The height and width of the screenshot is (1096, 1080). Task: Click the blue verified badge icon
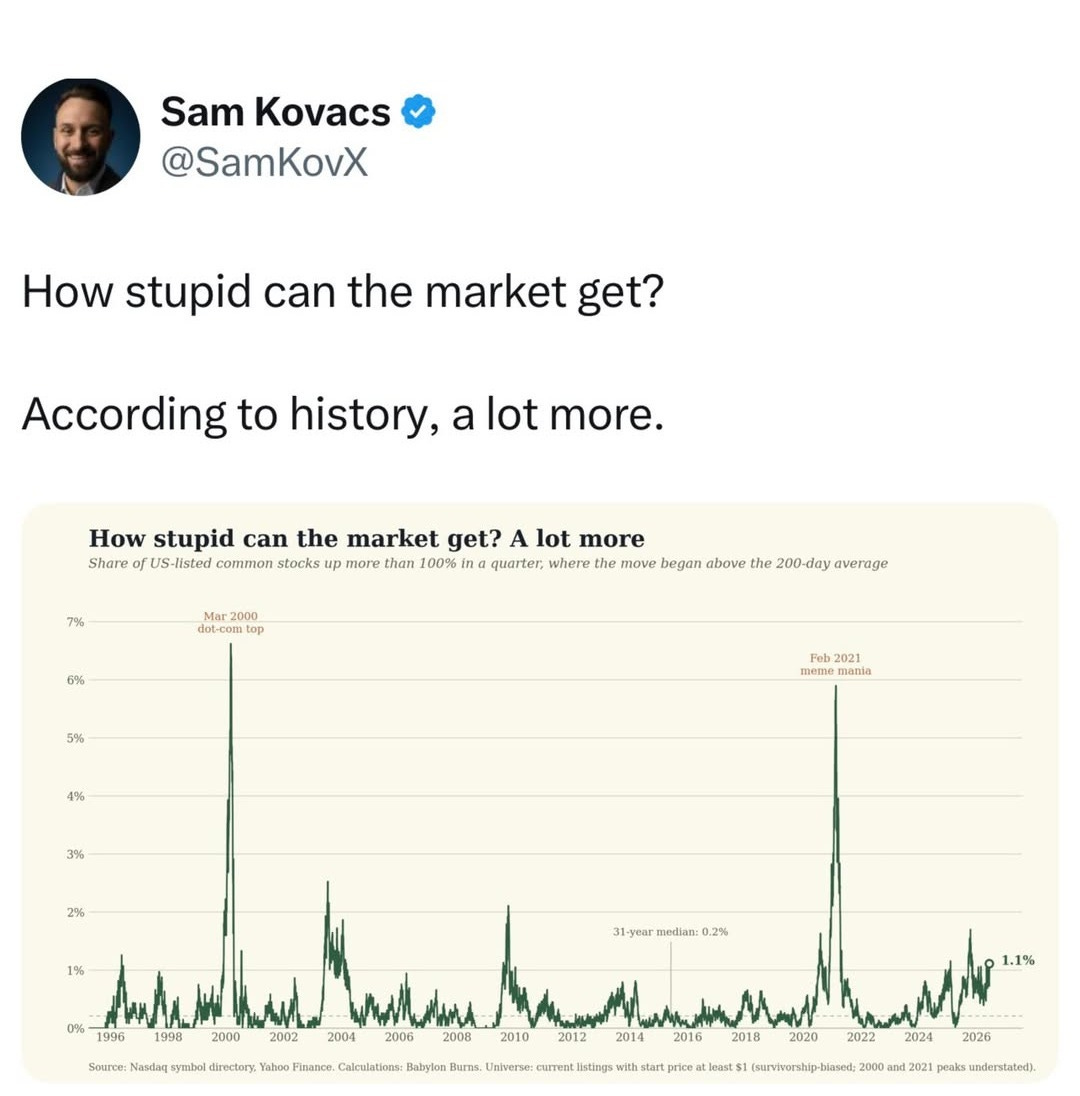pyautogui.click(x=418, y=112)
